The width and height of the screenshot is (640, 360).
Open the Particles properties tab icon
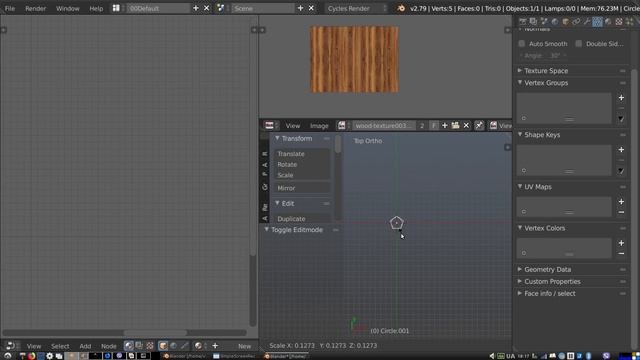tap(629, 22)
